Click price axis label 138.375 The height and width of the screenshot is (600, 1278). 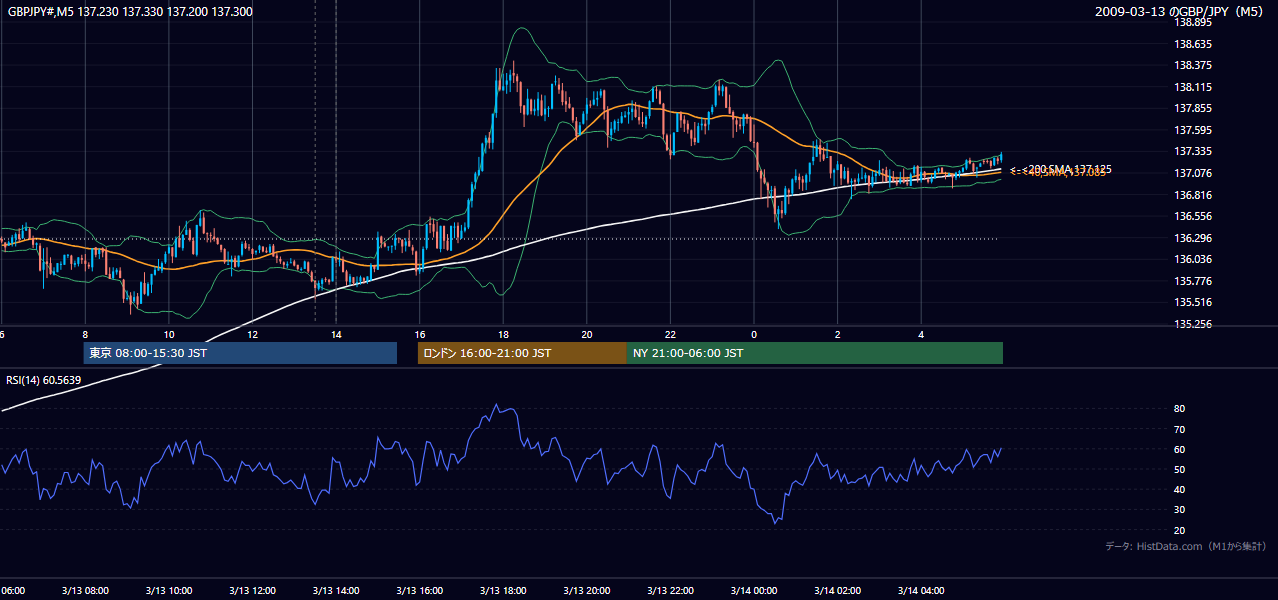(1194, 65)
